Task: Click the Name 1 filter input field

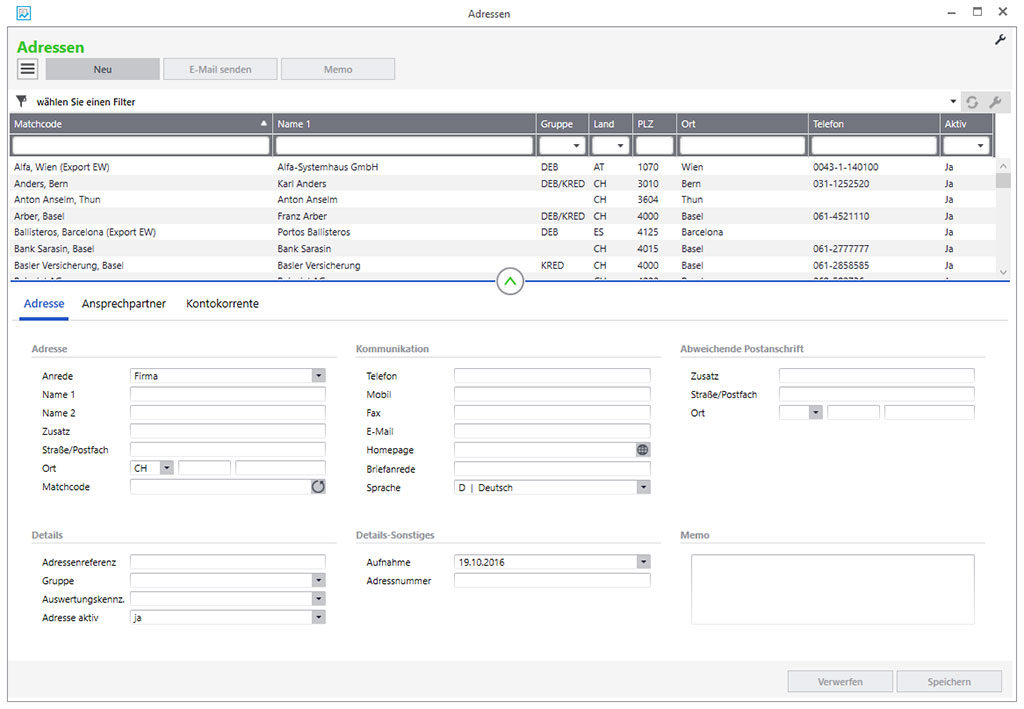Action: pos(404,145)
